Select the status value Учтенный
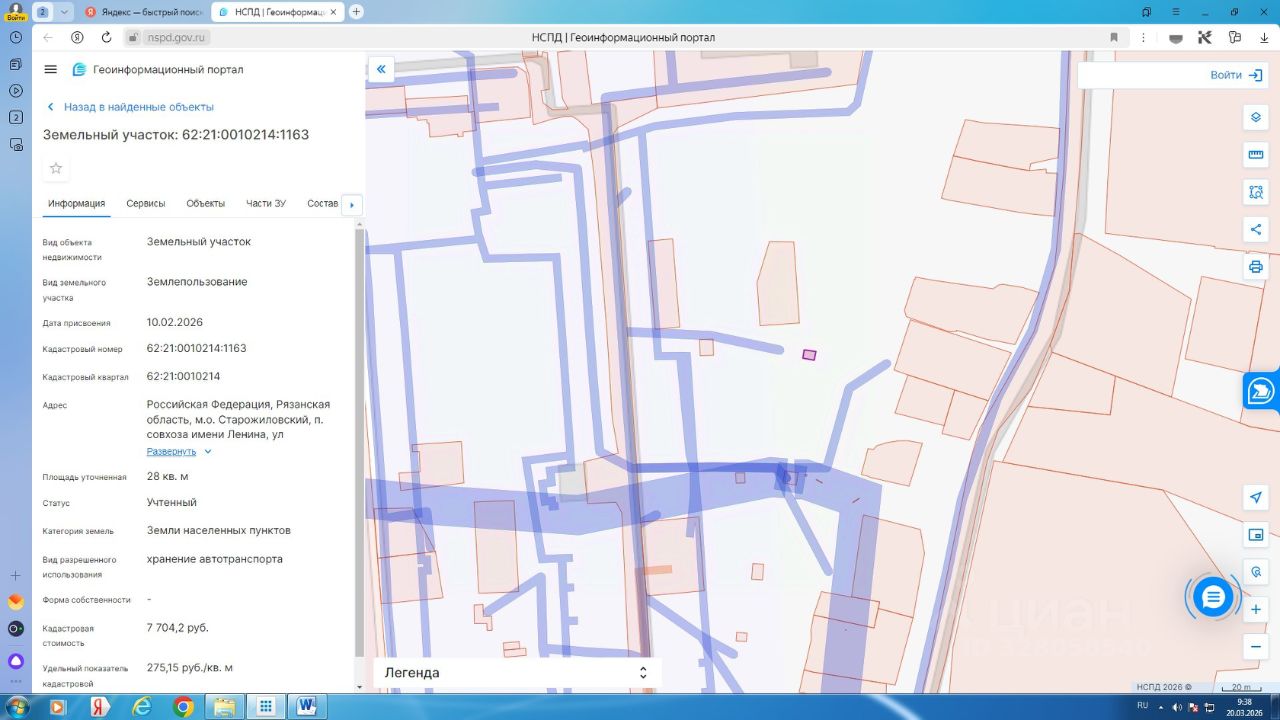The image size is (1280, 720). 172,502
